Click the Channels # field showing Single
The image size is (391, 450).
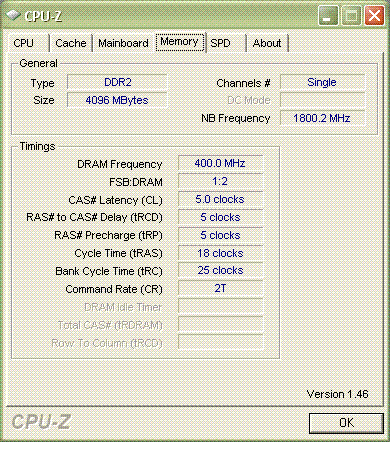click(x=322, y=82)
